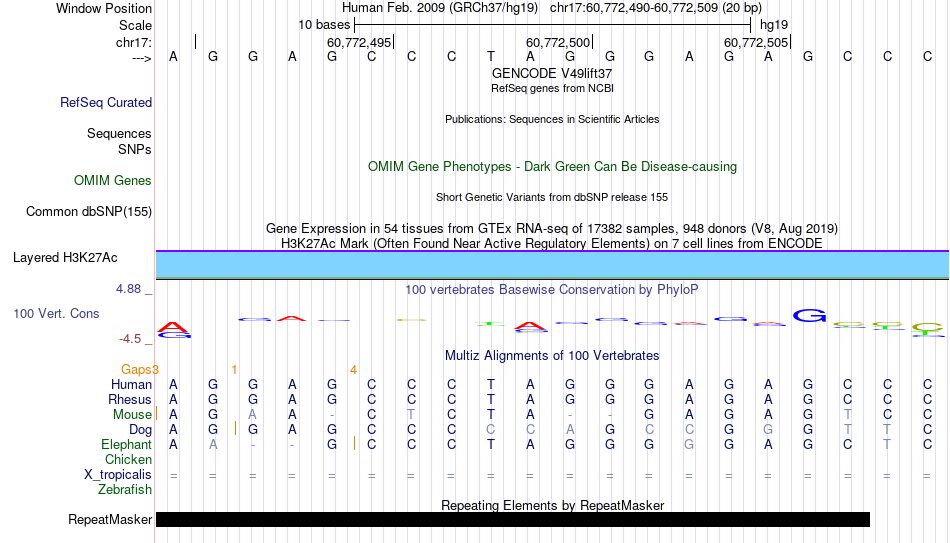Click the Mouse species row label
950x543 pixels.
132,415
